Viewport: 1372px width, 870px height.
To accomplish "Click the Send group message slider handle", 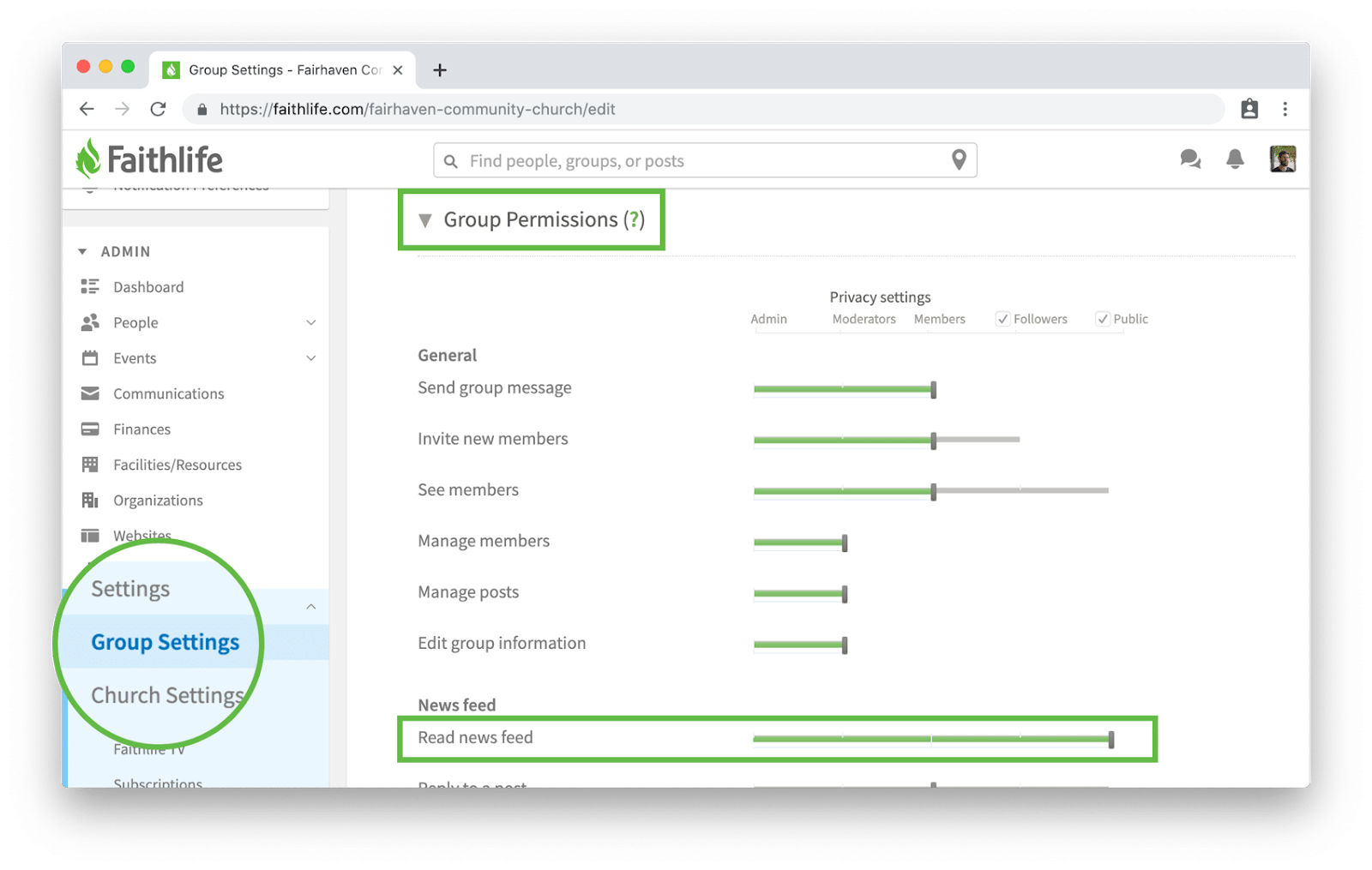I will (x=934, y=390).
